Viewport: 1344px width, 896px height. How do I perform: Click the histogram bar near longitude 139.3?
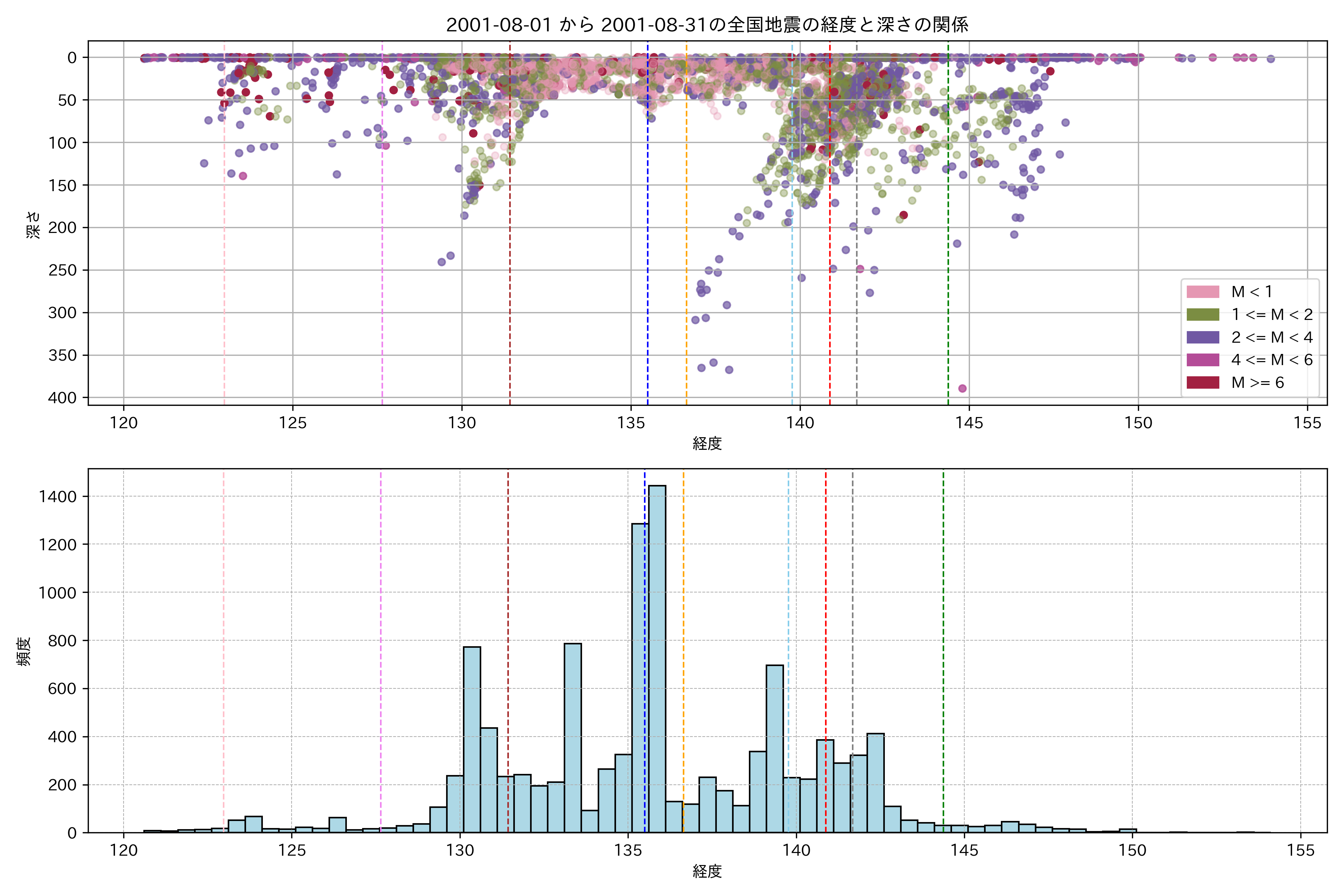[x=775, y=749]
